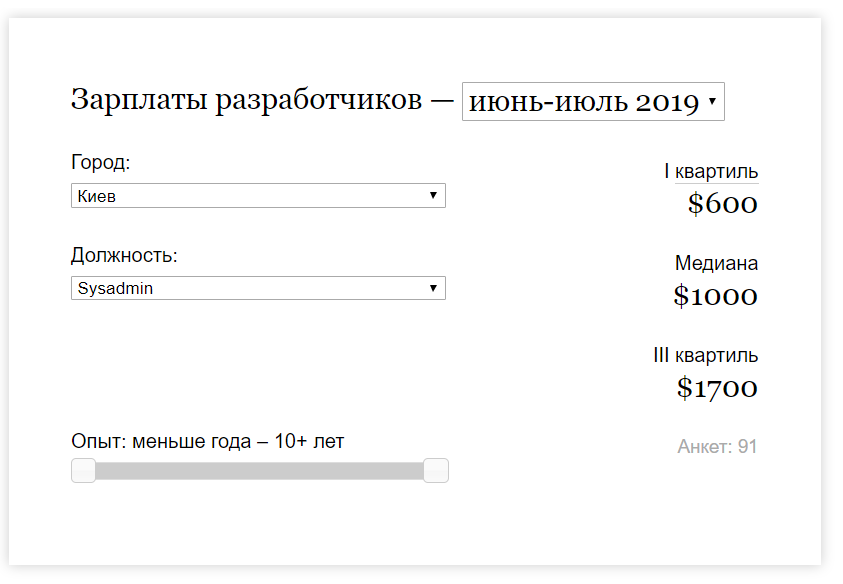Grab the left experience slider handle

coord(84,470)
